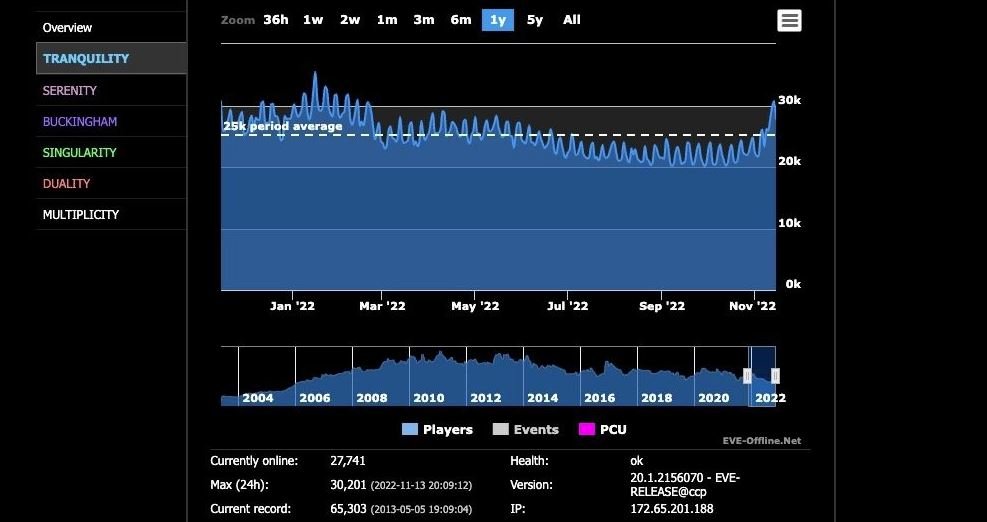Zoom chart to 5y range
This screenshot has height=522, width=987.
[x=535, y=20]
